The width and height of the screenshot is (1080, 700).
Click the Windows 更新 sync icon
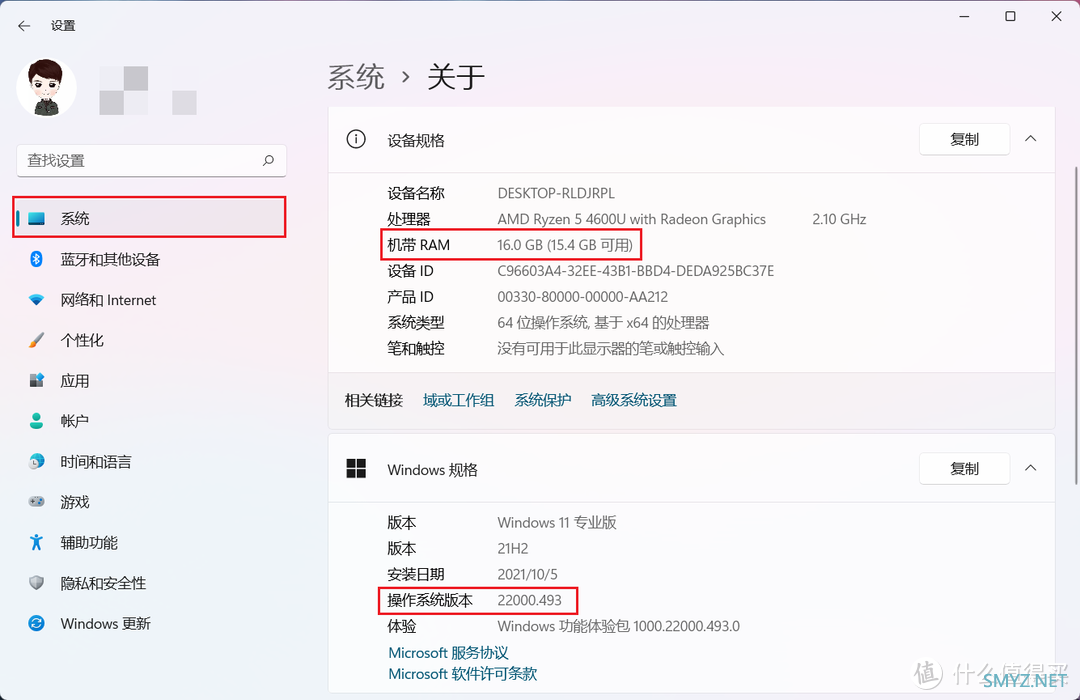37,624
